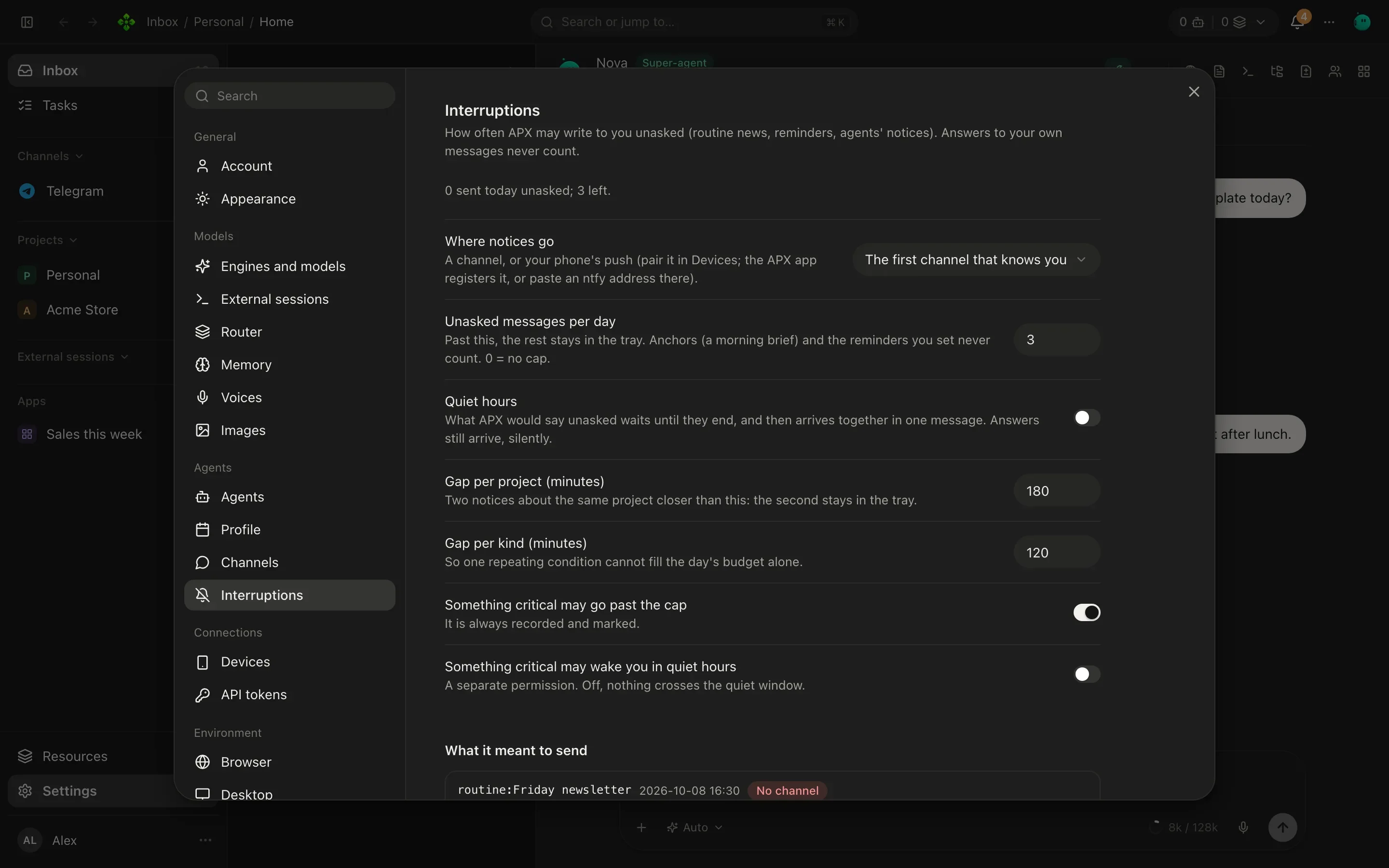Go back with the left arrow
The image size is (1389, 868).
click(x=64, y=22)
